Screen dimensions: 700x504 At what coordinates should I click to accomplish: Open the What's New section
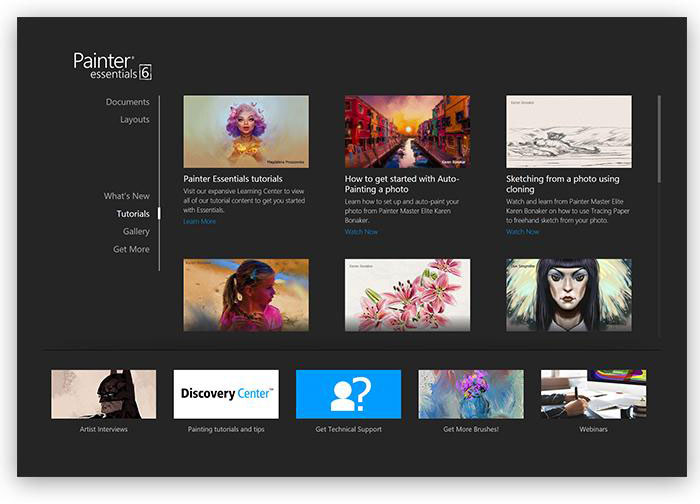127,196
